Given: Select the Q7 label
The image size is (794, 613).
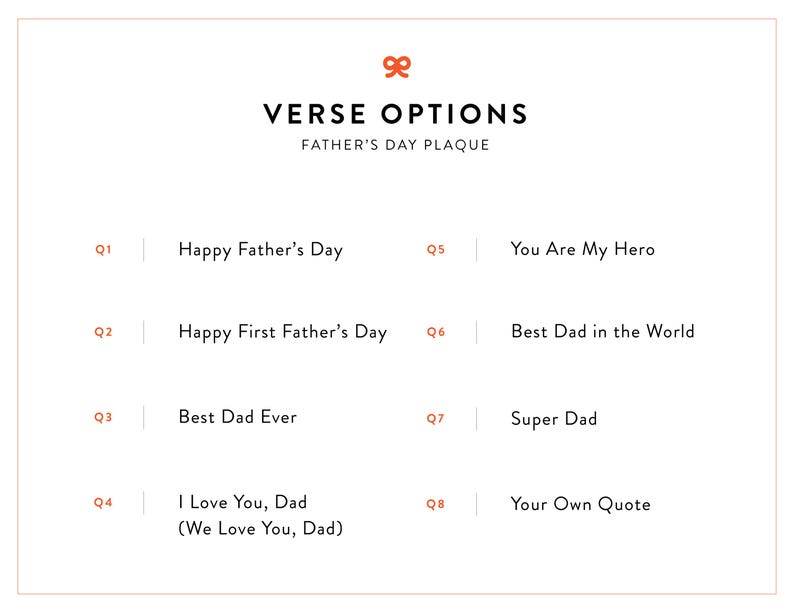Looking at the screenshot, I should pos(435,419).
